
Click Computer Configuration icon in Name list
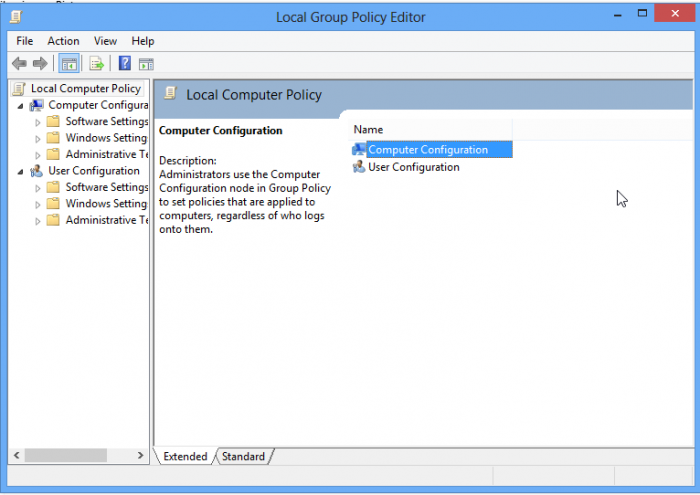(x=358, y=150)
